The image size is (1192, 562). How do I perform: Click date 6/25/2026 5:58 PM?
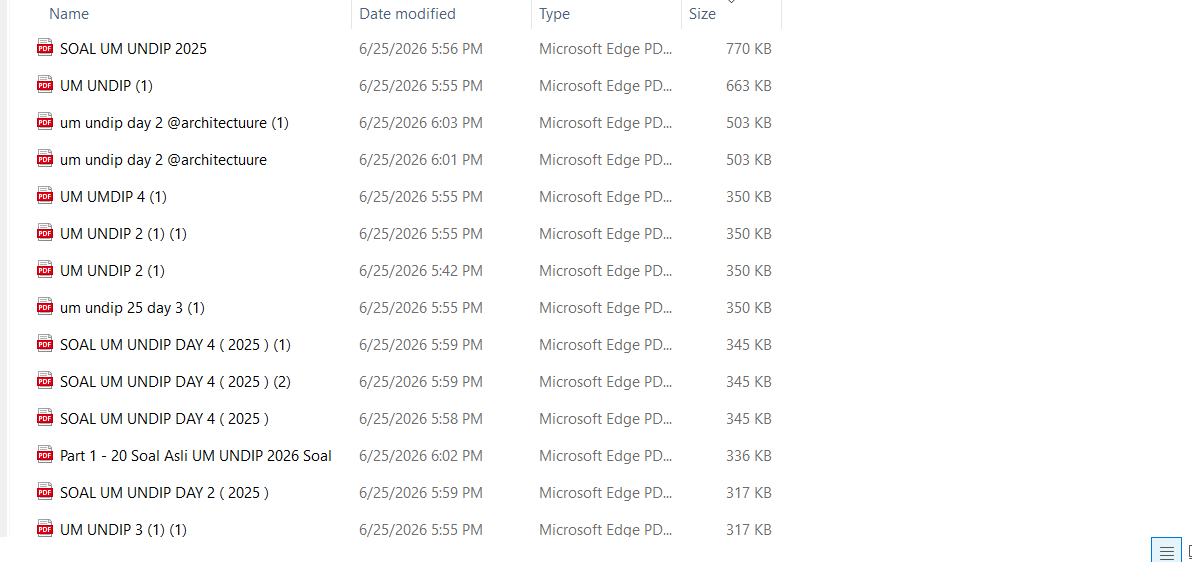pyautogui.click(x=421, y=419)
